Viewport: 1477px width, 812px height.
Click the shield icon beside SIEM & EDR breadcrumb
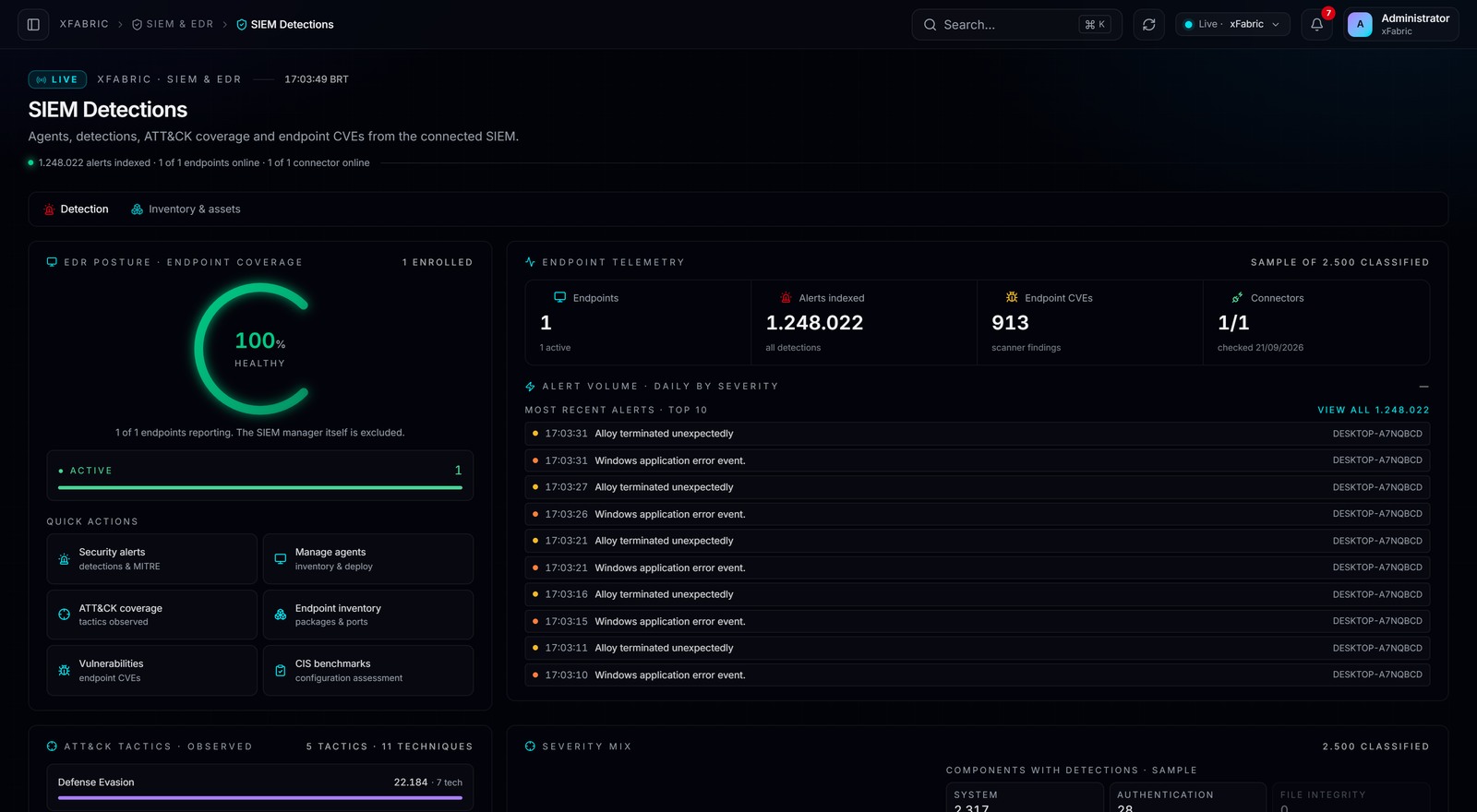point(137,25)
